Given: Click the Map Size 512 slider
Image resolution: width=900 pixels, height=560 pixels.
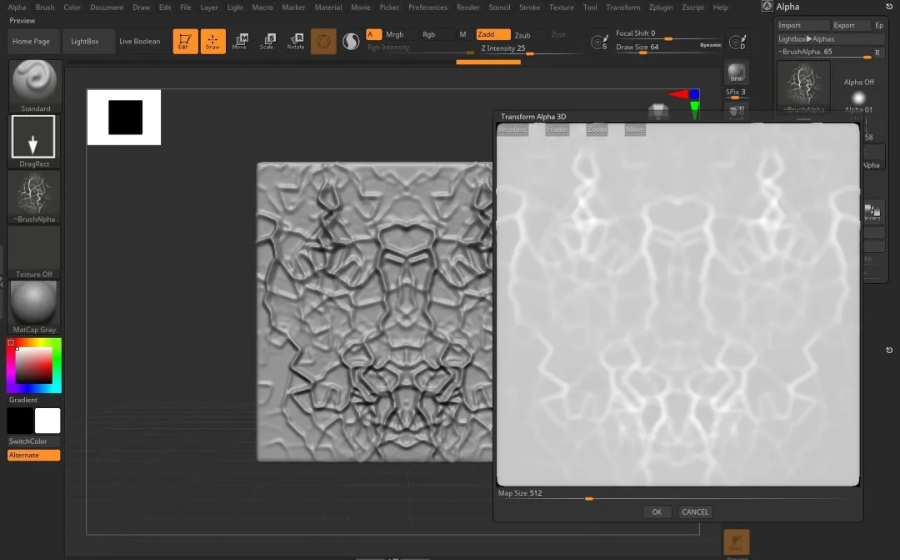Looking at the screenshot, I should [677, 495].
